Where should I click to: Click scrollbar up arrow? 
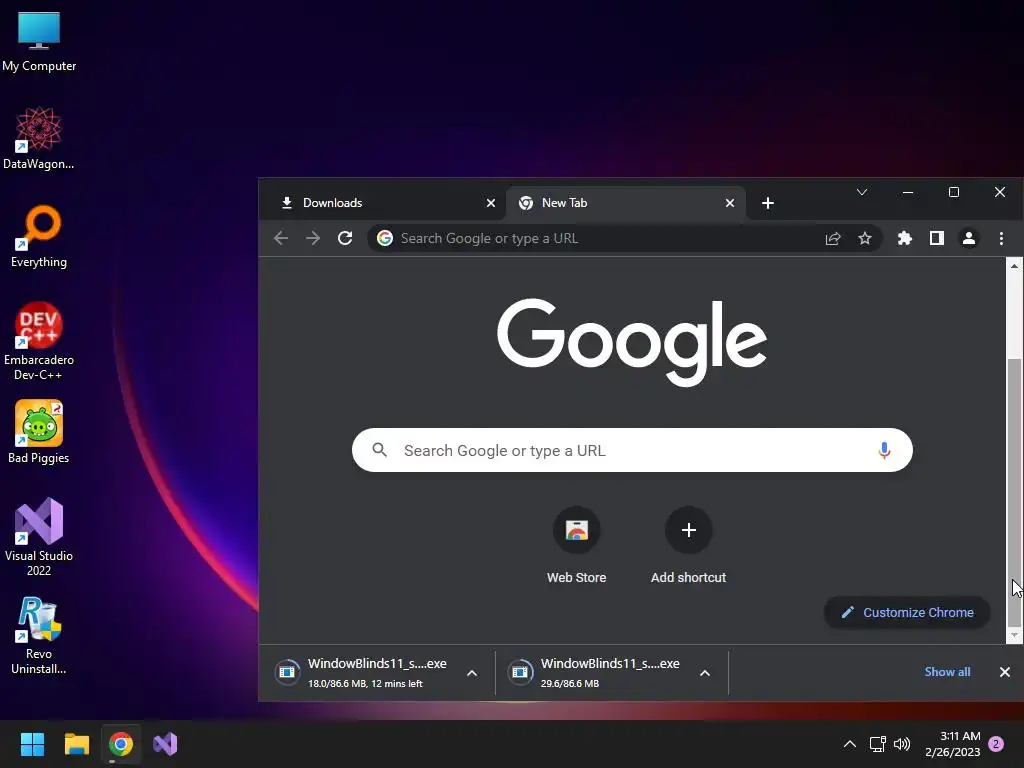coord(1014,266)
